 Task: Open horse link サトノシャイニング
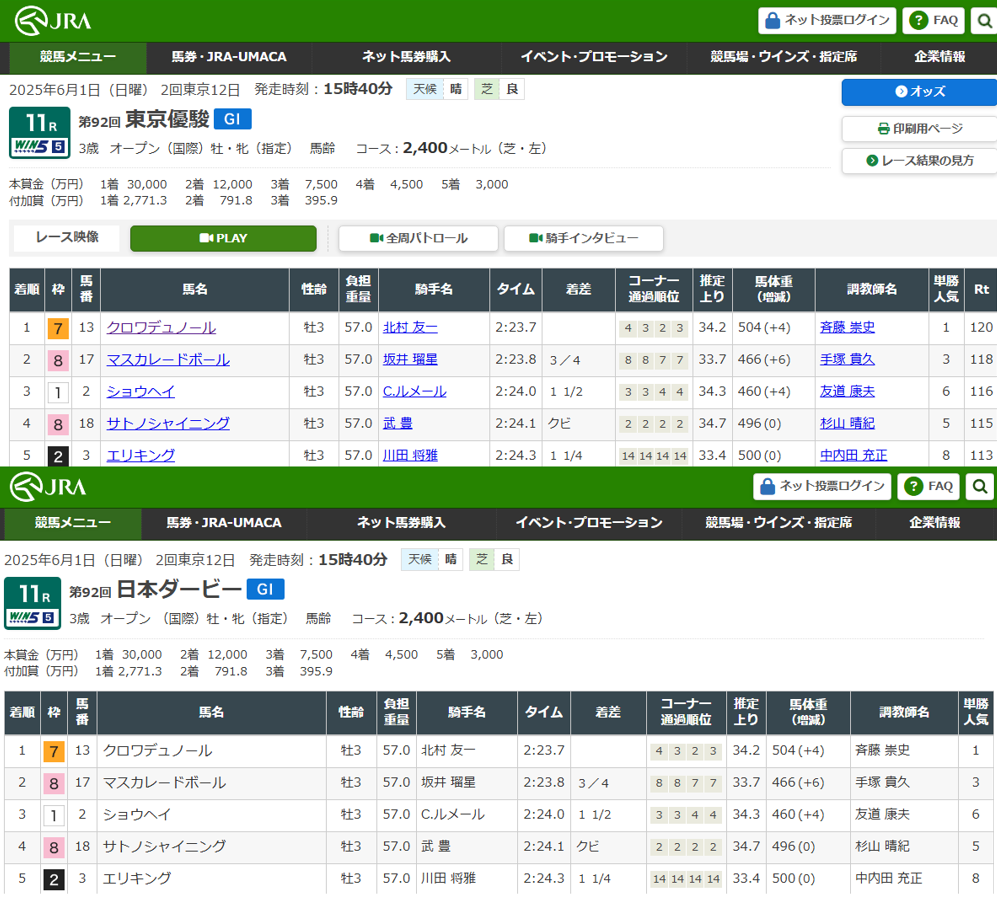tap(168, 423)
